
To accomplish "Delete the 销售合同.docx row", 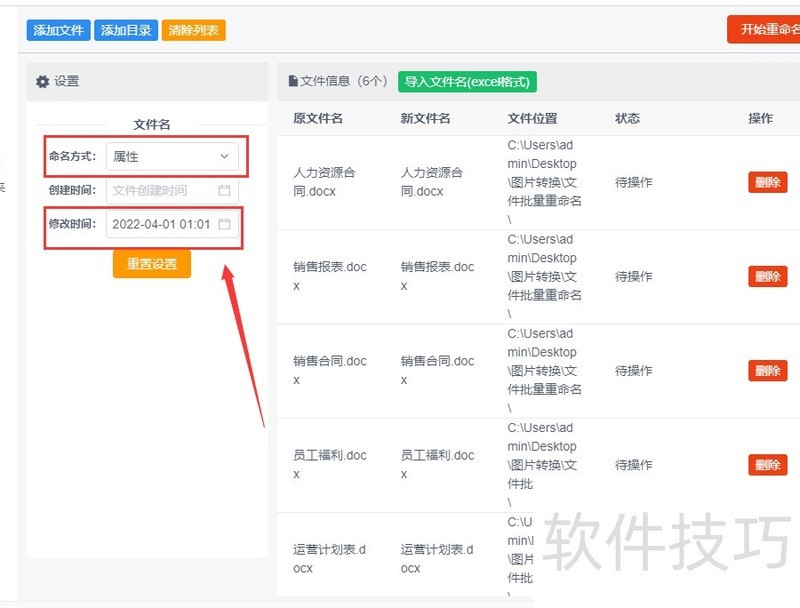I will [x=767, y=371].
